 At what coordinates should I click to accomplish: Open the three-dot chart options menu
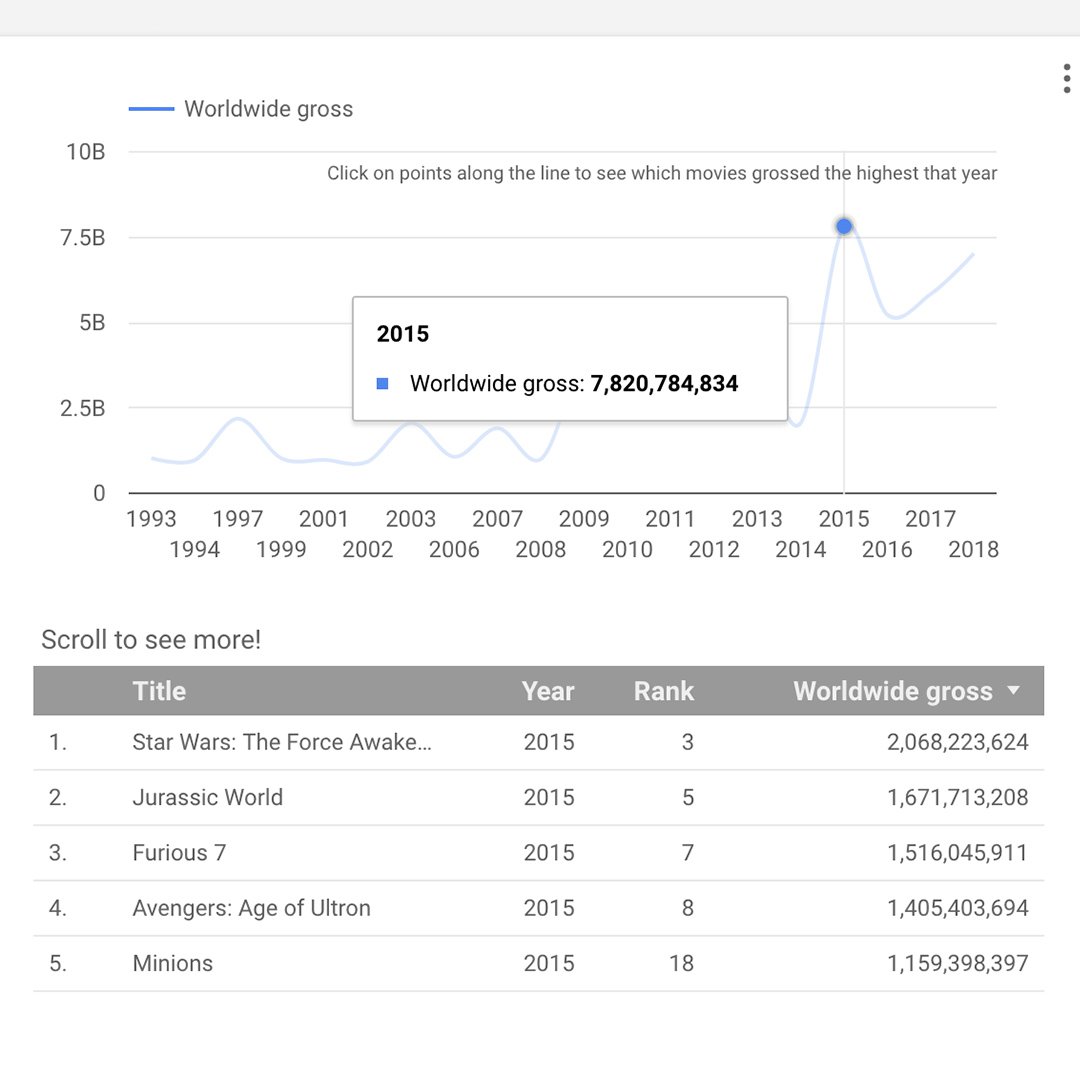pyautogui.click(x=1066, y=78)
